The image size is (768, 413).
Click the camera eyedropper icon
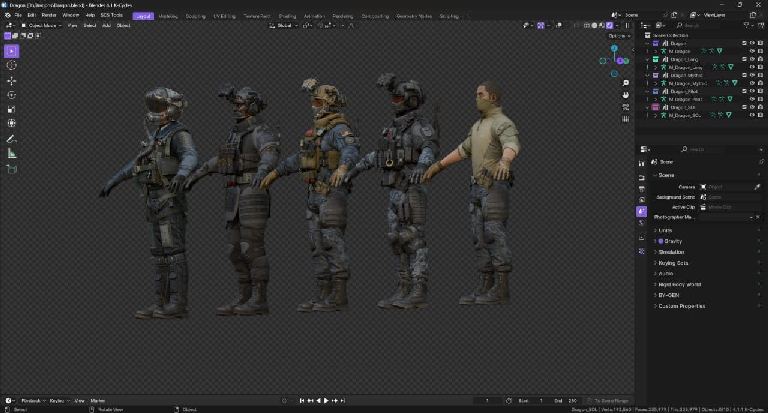pyautogui.click(x=757, y=187)
